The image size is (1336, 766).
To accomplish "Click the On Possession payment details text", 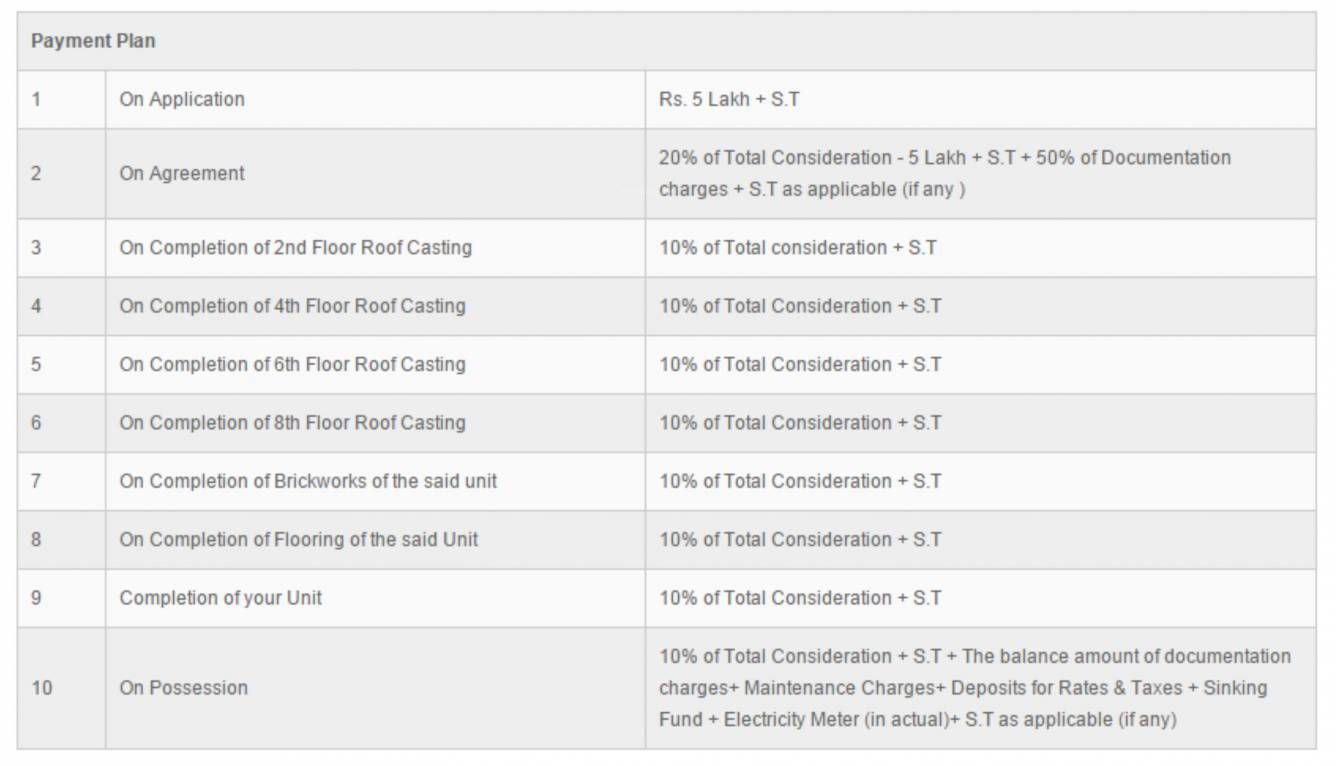I will [x=974, y=688].
